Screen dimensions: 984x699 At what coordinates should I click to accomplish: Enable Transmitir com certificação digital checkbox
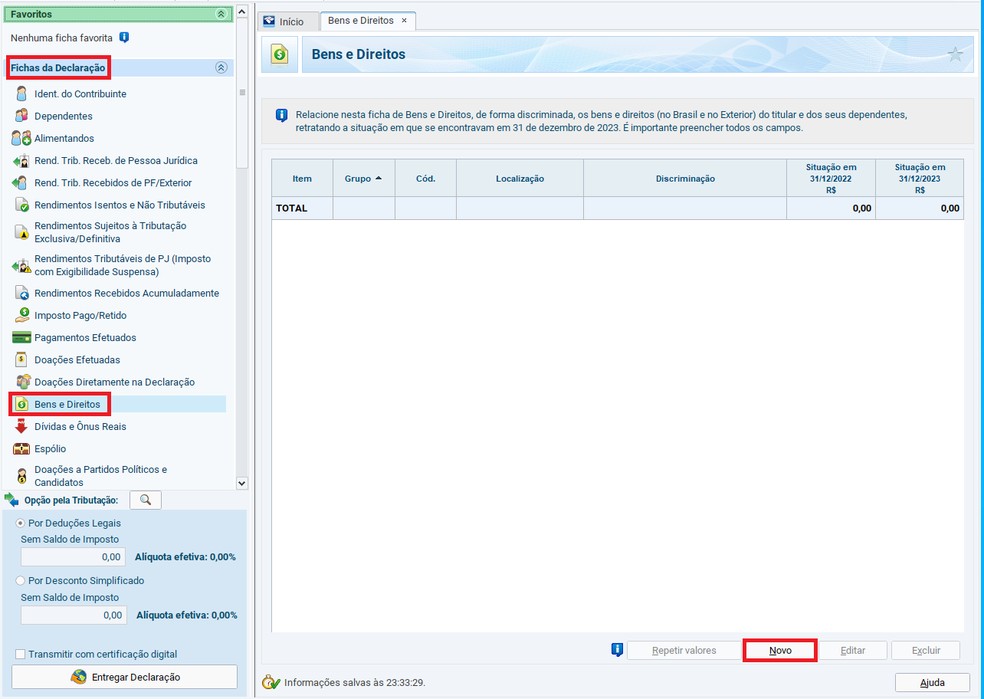(x=21, y=654)
